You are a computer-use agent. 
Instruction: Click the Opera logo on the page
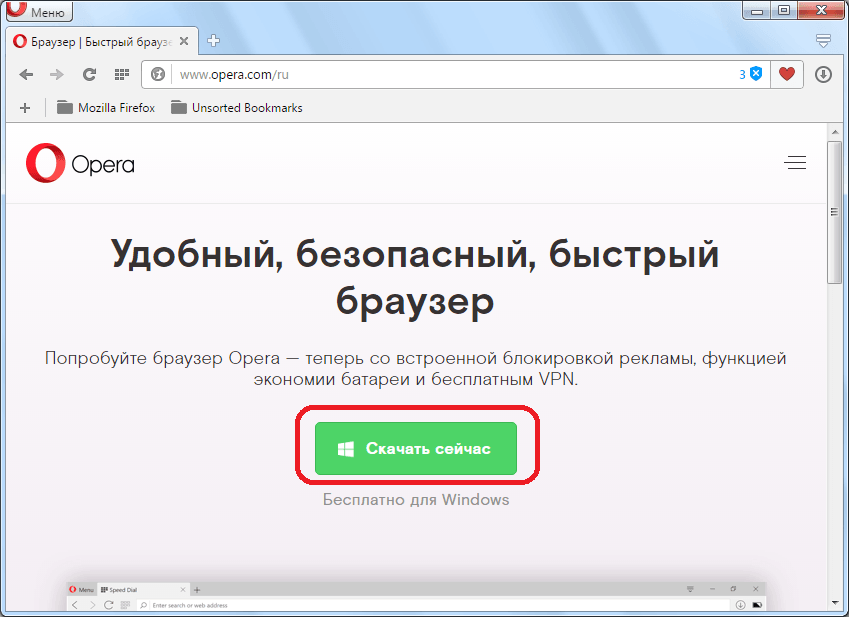pos(80,163)
